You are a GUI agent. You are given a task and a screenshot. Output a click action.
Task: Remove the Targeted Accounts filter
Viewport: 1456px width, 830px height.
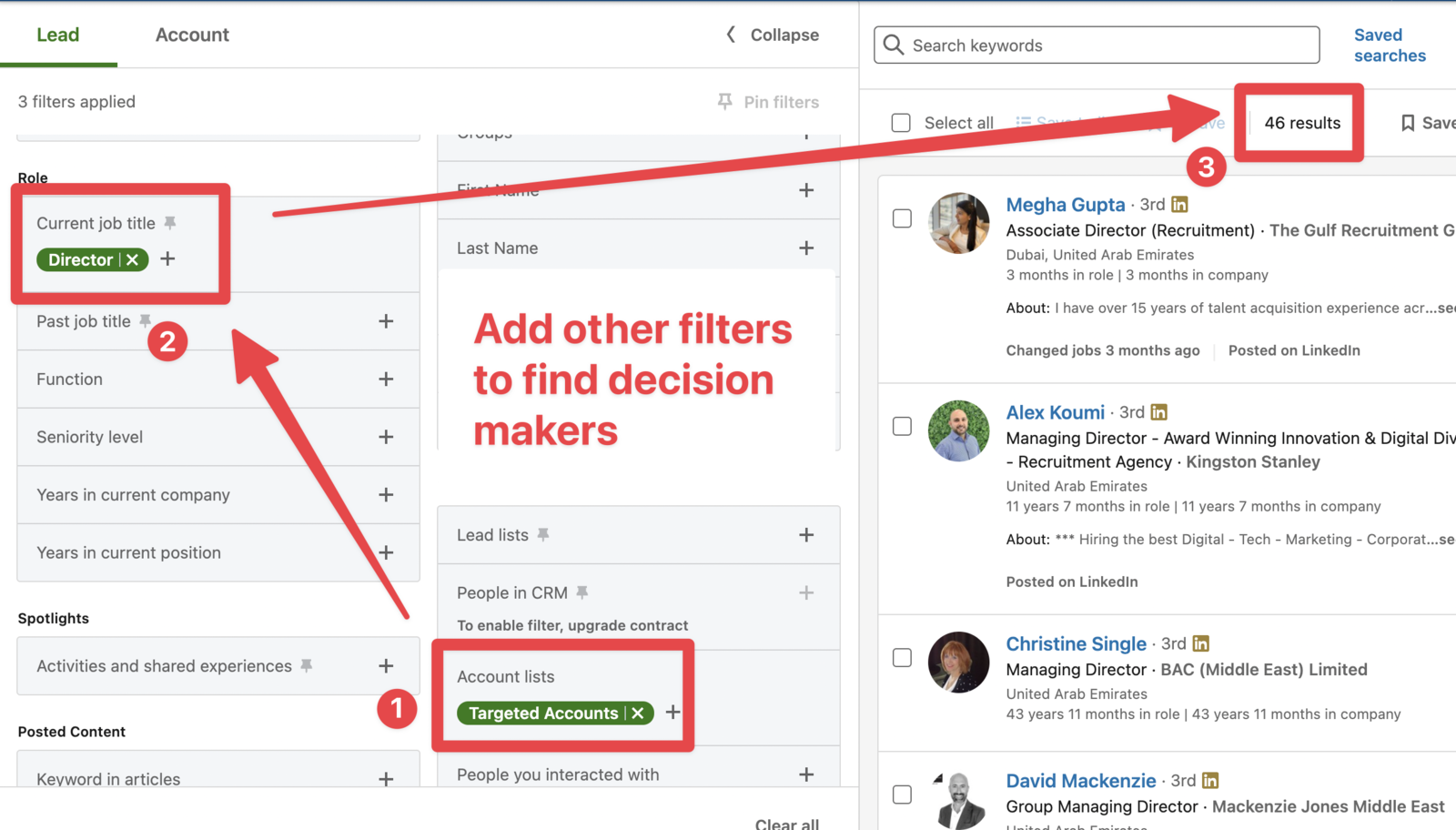click(x=638, y=714)
